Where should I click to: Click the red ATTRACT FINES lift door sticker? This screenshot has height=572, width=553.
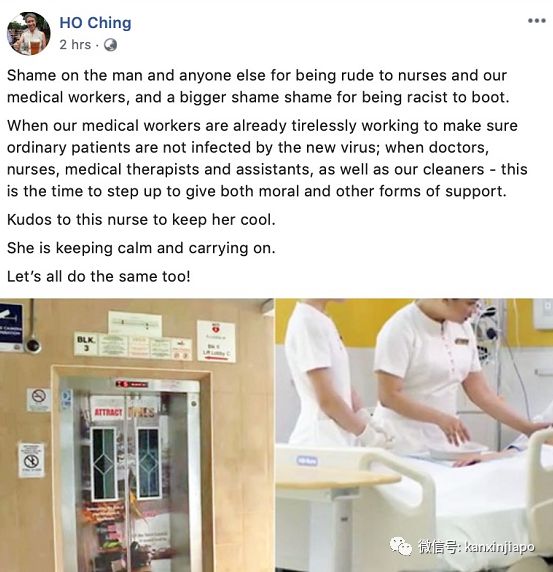pyautogui.click(x=124, y=412)
